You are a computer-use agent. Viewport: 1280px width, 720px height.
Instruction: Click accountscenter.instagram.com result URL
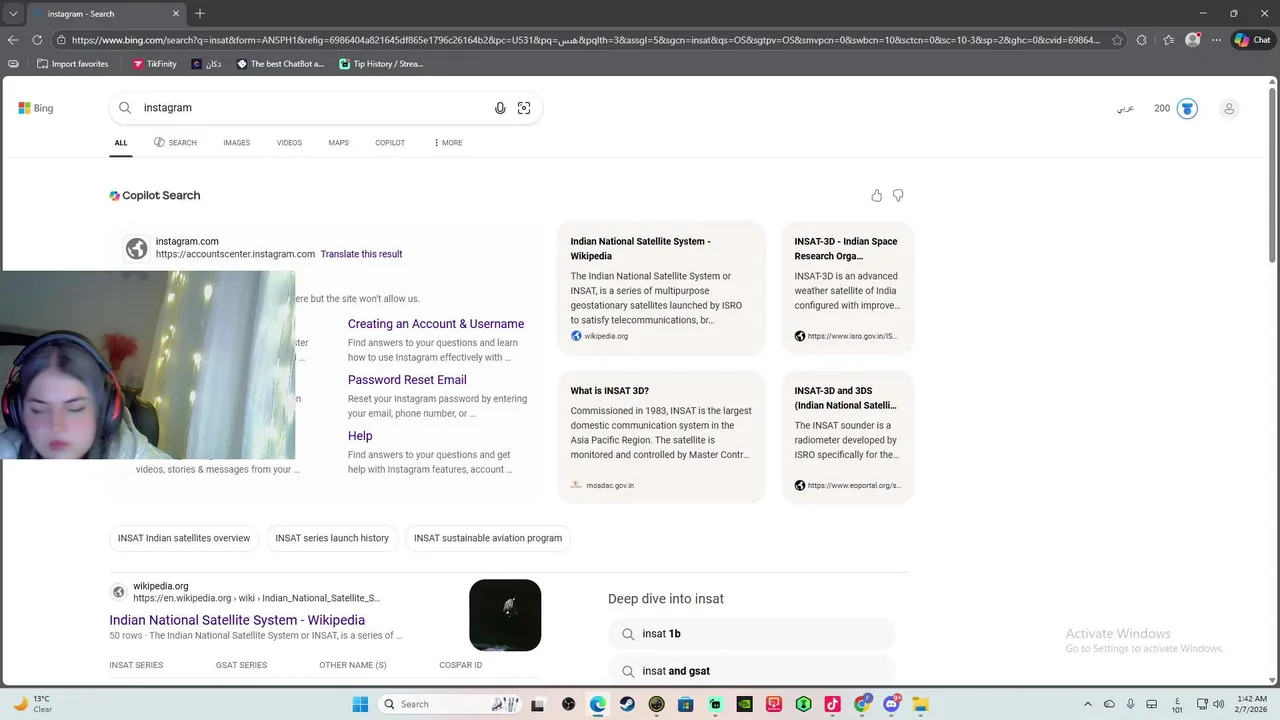235,254
